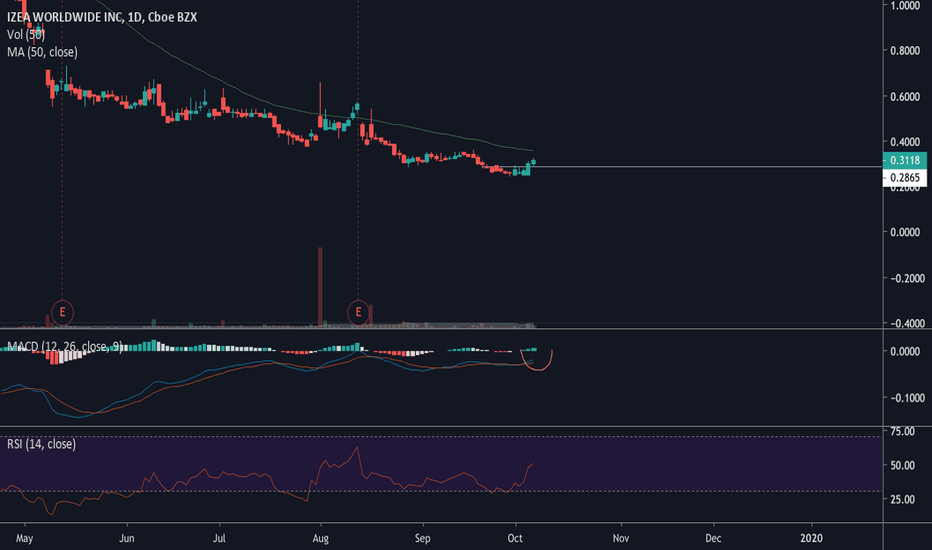Click the 50.00 RSI axis label

tap(902, 466)
